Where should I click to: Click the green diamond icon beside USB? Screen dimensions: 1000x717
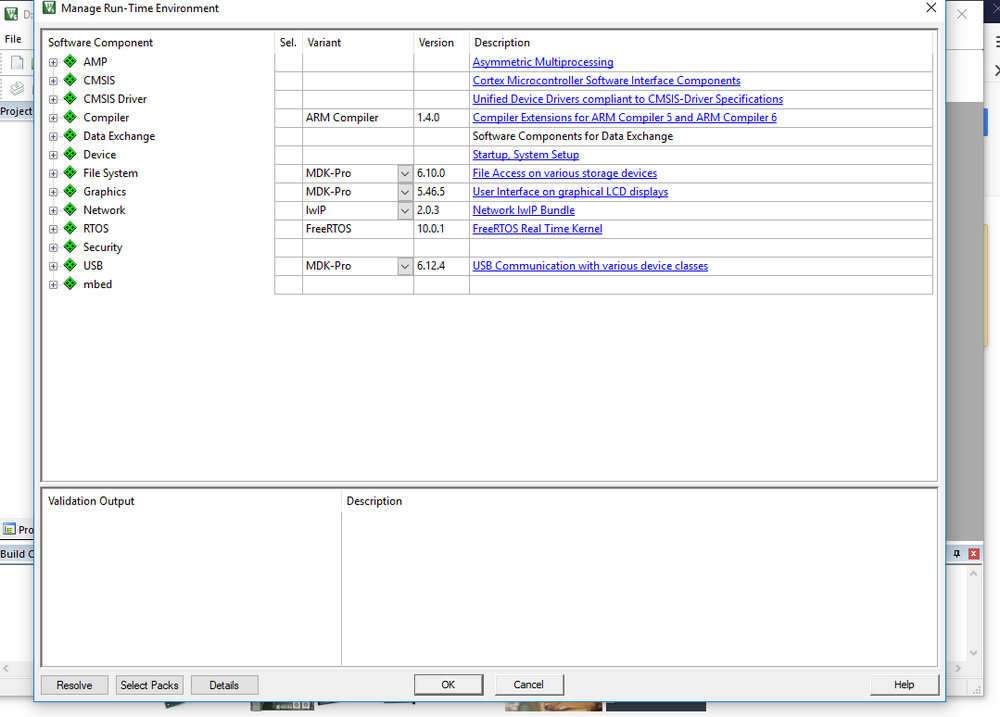70,265
